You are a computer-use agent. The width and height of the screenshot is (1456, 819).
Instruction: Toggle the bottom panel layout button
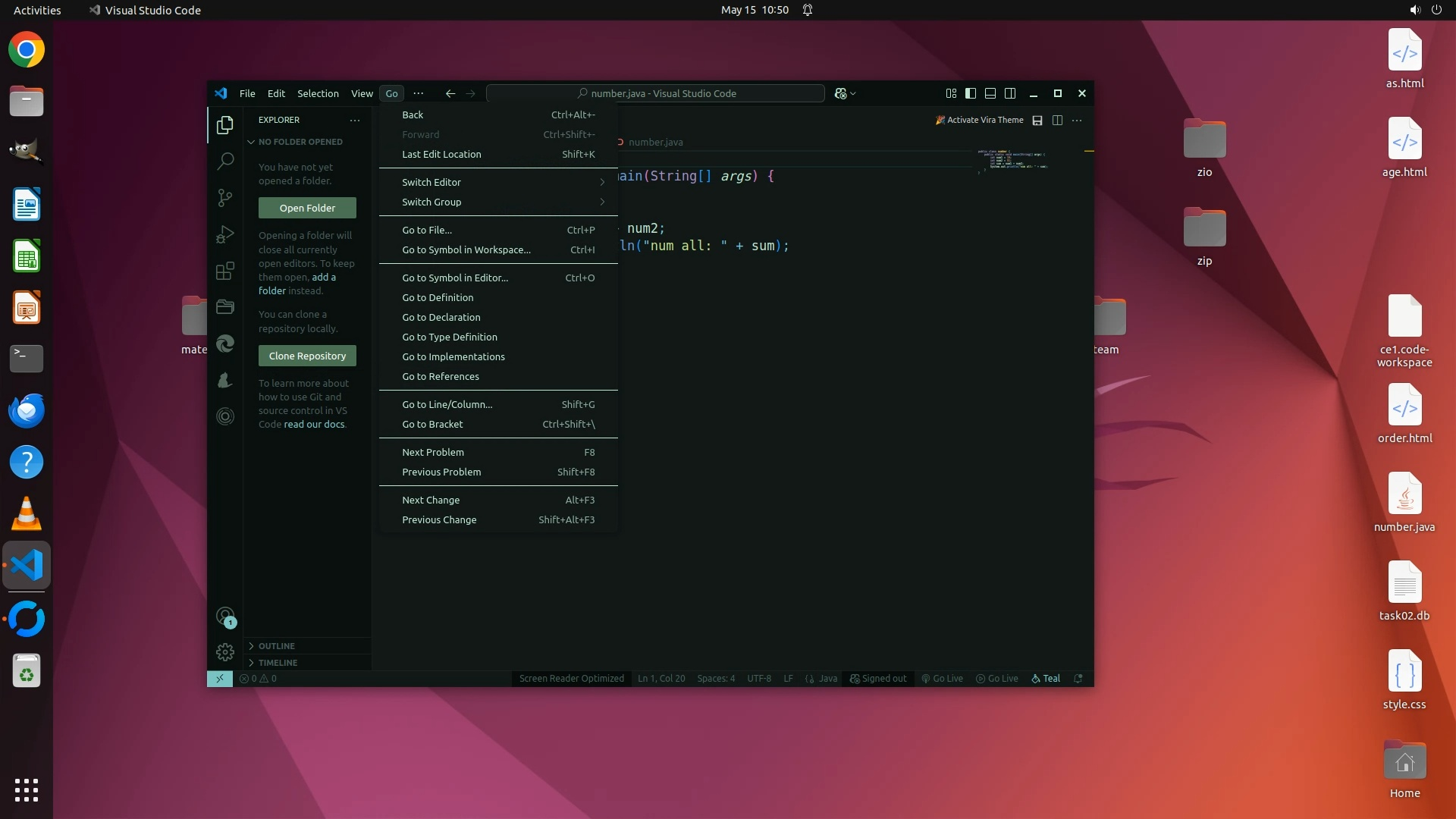[x=990, y=93]
